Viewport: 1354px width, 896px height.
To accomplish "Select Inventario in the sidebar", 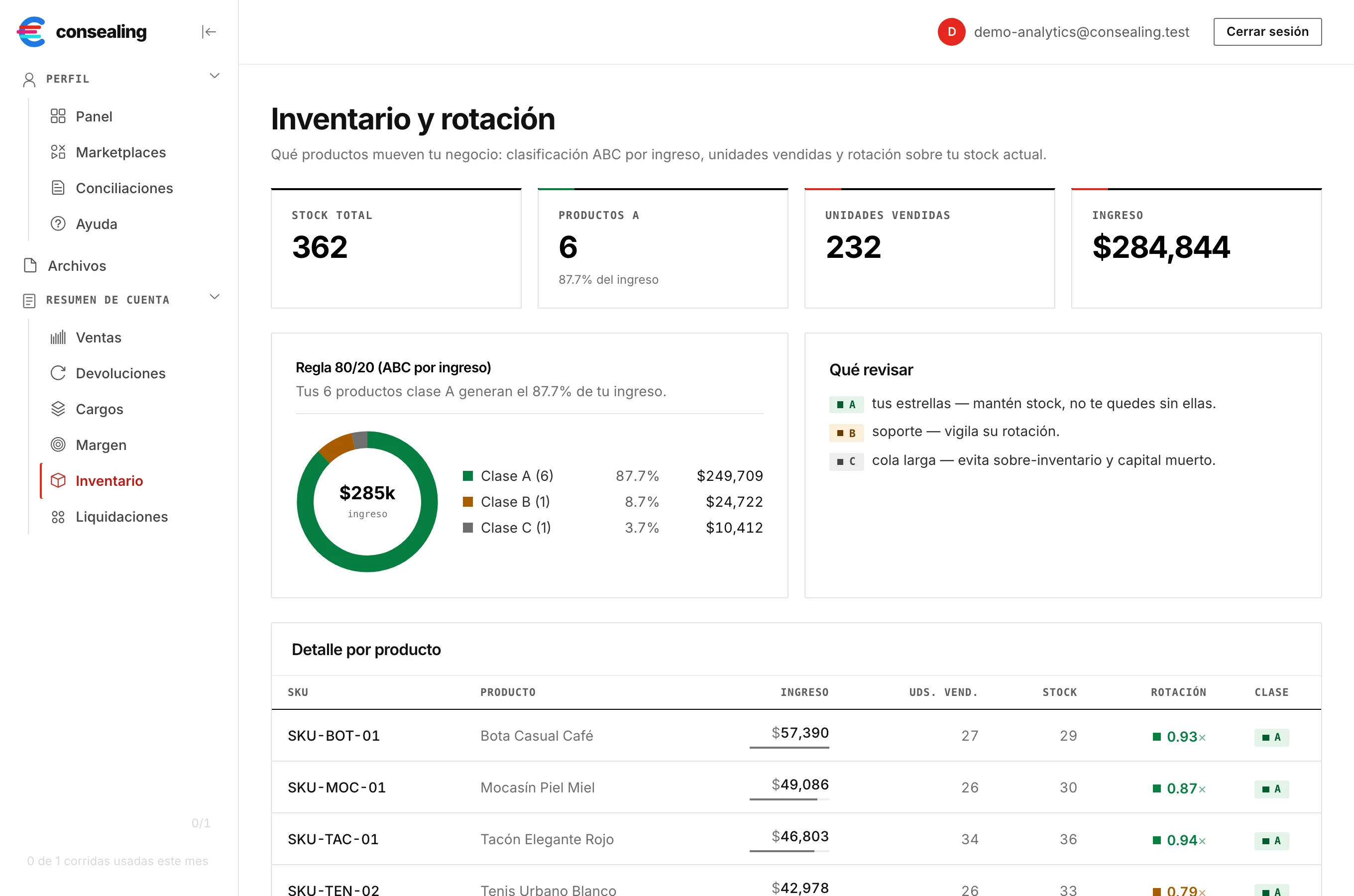I will [109, 481].
